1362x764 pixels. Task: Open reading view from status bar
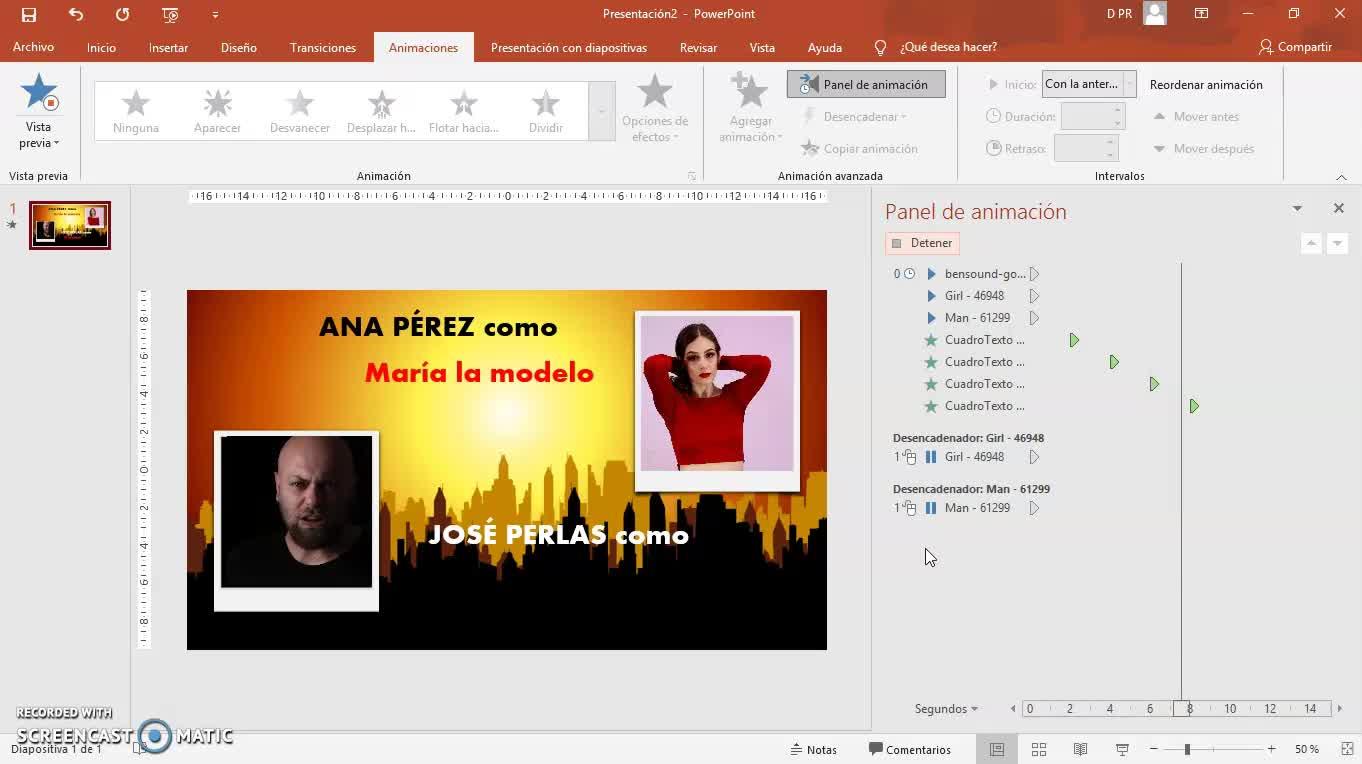[x=1080, y=749]
